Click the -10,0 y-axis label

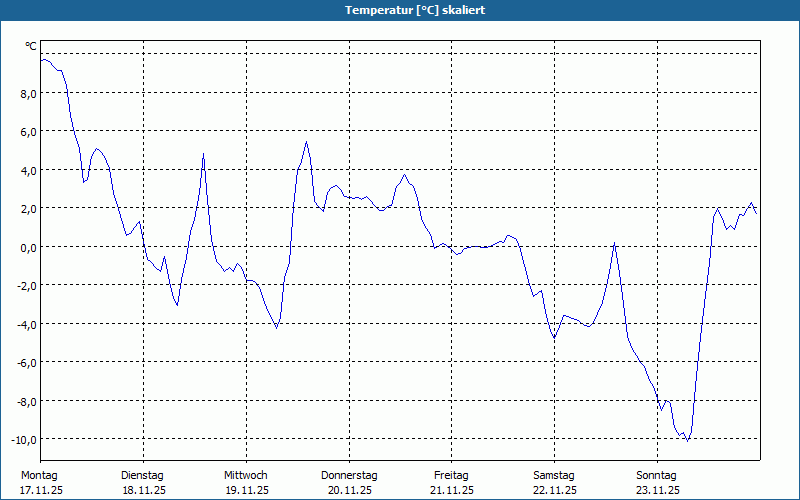(24, 440)
